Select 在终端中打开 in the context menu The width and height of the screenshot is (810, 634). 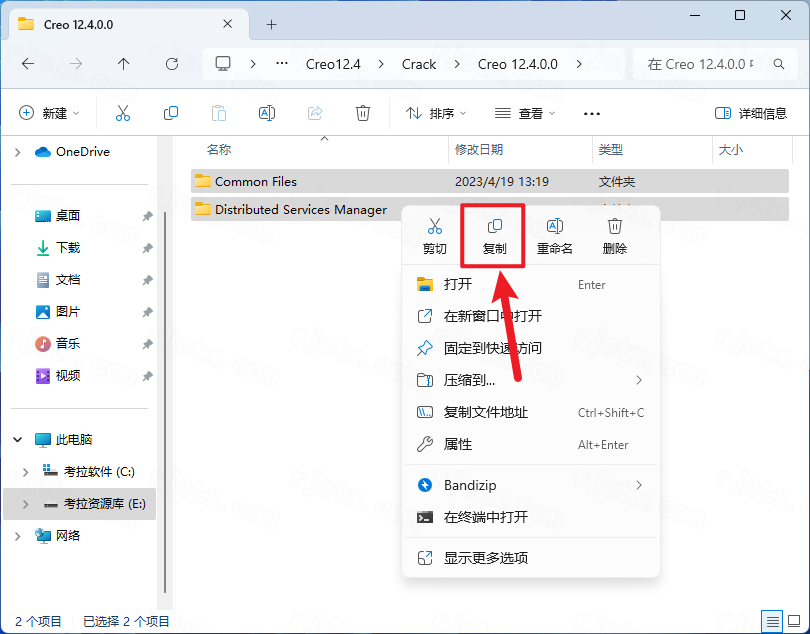click(x=531, y=517)
